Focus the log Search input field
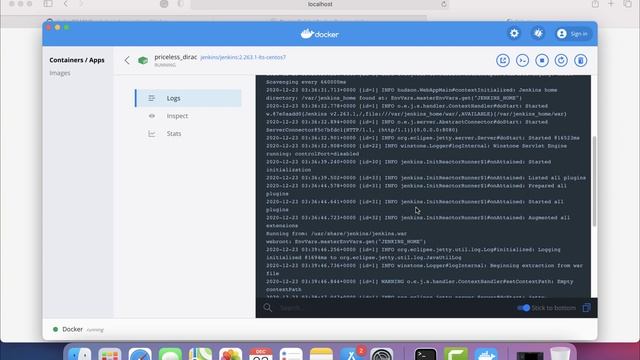640x360 pixels. click(392, 308)
